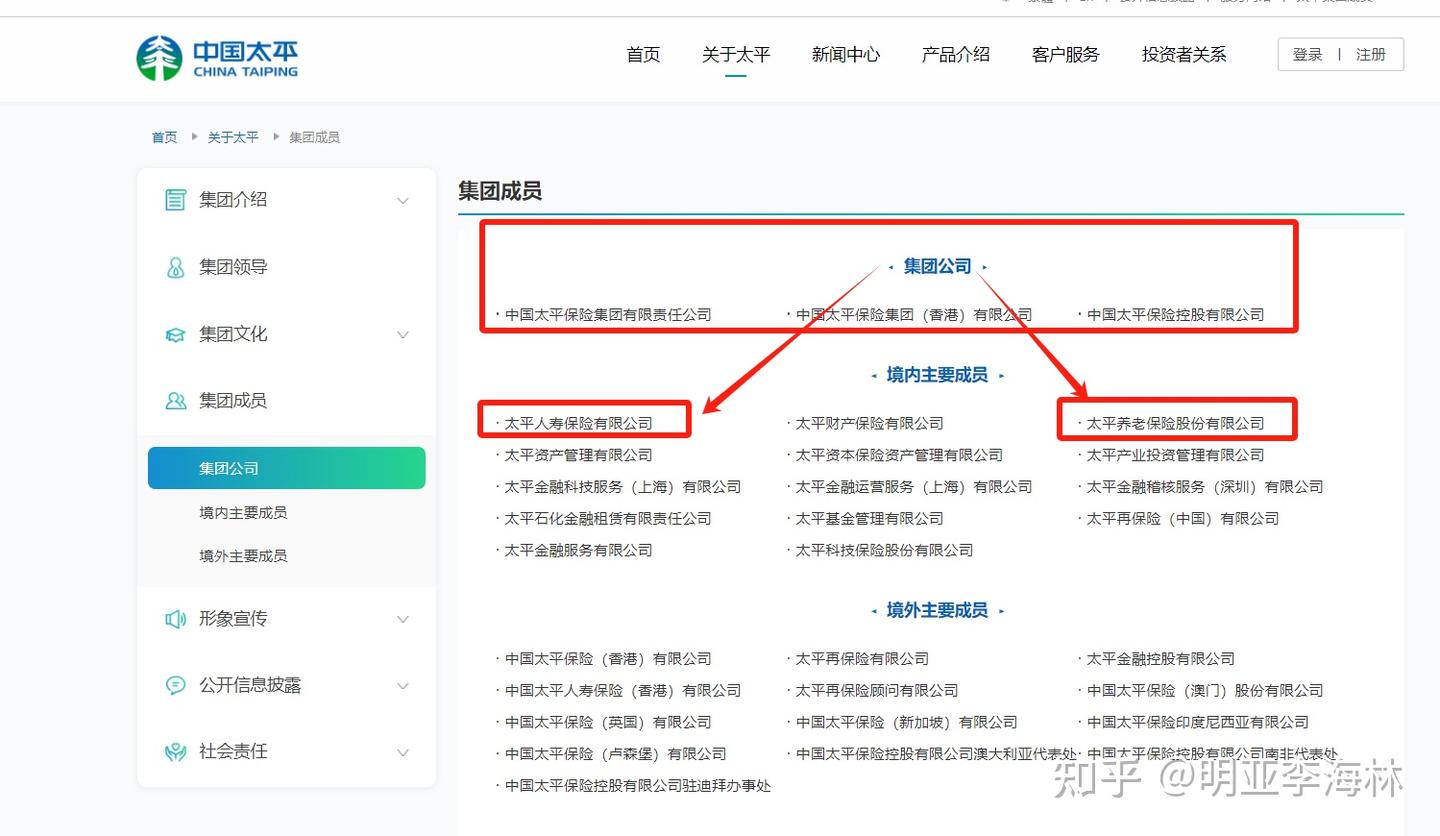Image resolution: width=1440 pixels, height=836 pixels.
Task: Open 首页 in the top navigation
Action: pos(643,54)
